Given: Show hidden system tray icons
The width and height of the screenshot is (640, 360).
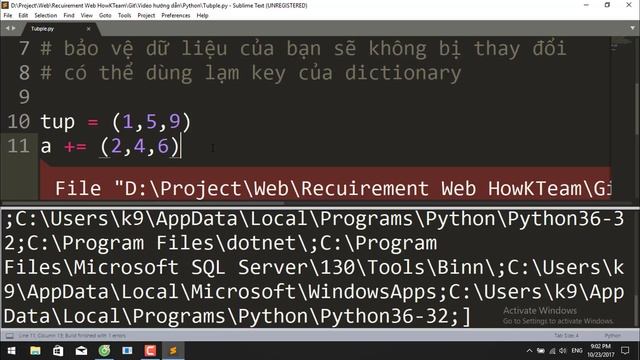Looking at the screenshot, I should click(x=529, y=351).
